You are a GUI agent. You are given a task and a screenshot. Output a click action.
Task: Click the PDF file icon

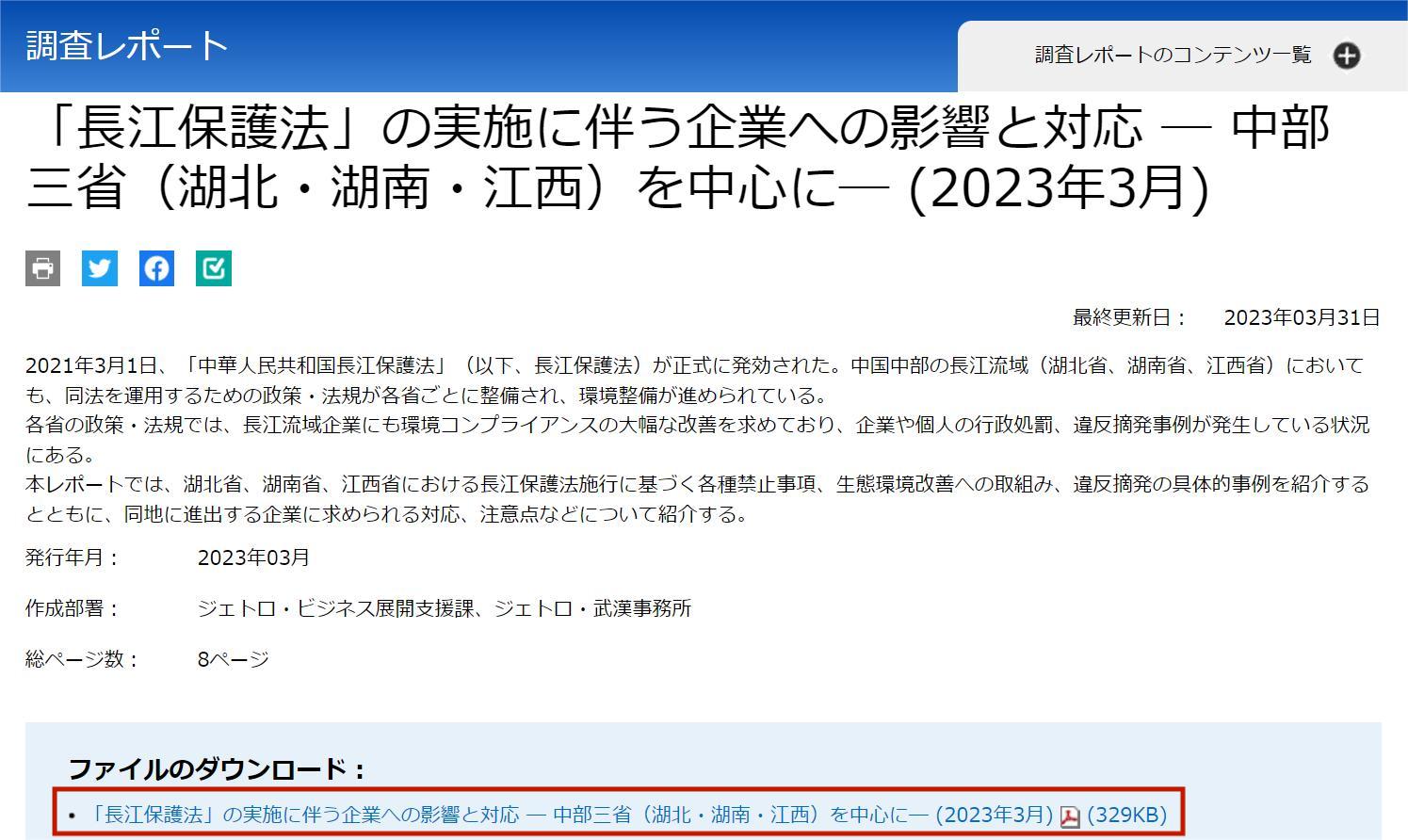pos(1070,816)
